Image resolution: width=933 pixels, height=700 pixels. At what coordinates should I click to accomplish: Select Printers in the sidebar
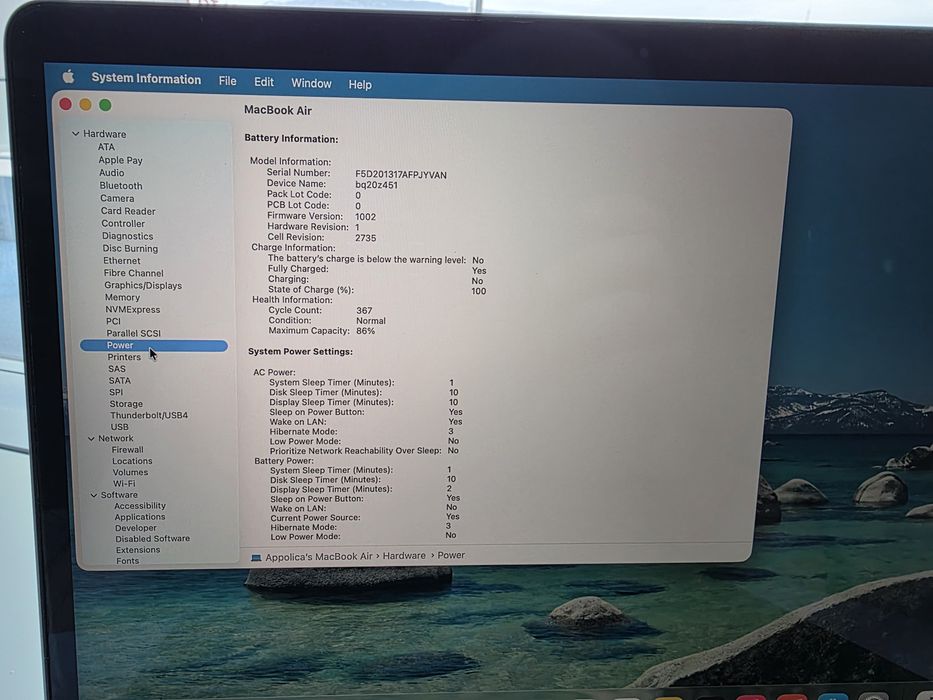click(124, 357)
